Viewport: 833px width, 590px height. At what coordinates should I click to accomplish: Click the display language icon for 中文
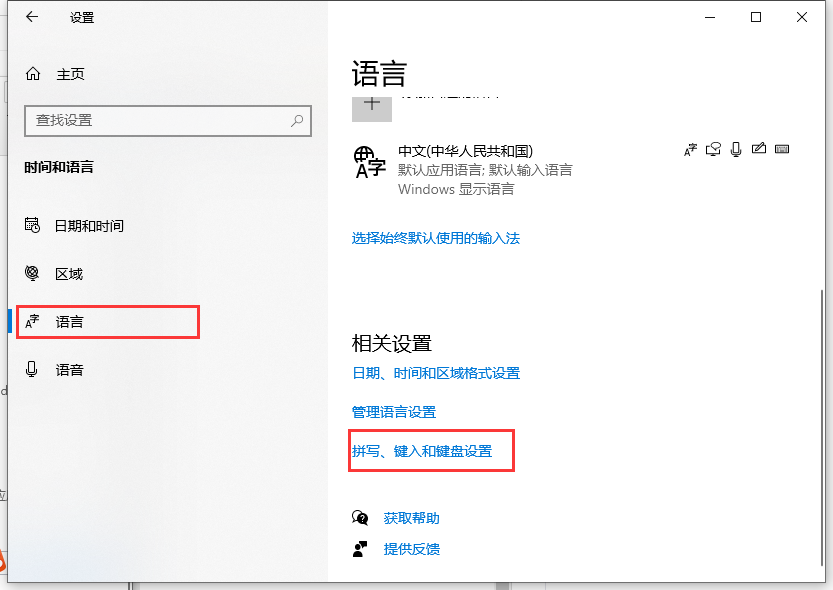690,150
